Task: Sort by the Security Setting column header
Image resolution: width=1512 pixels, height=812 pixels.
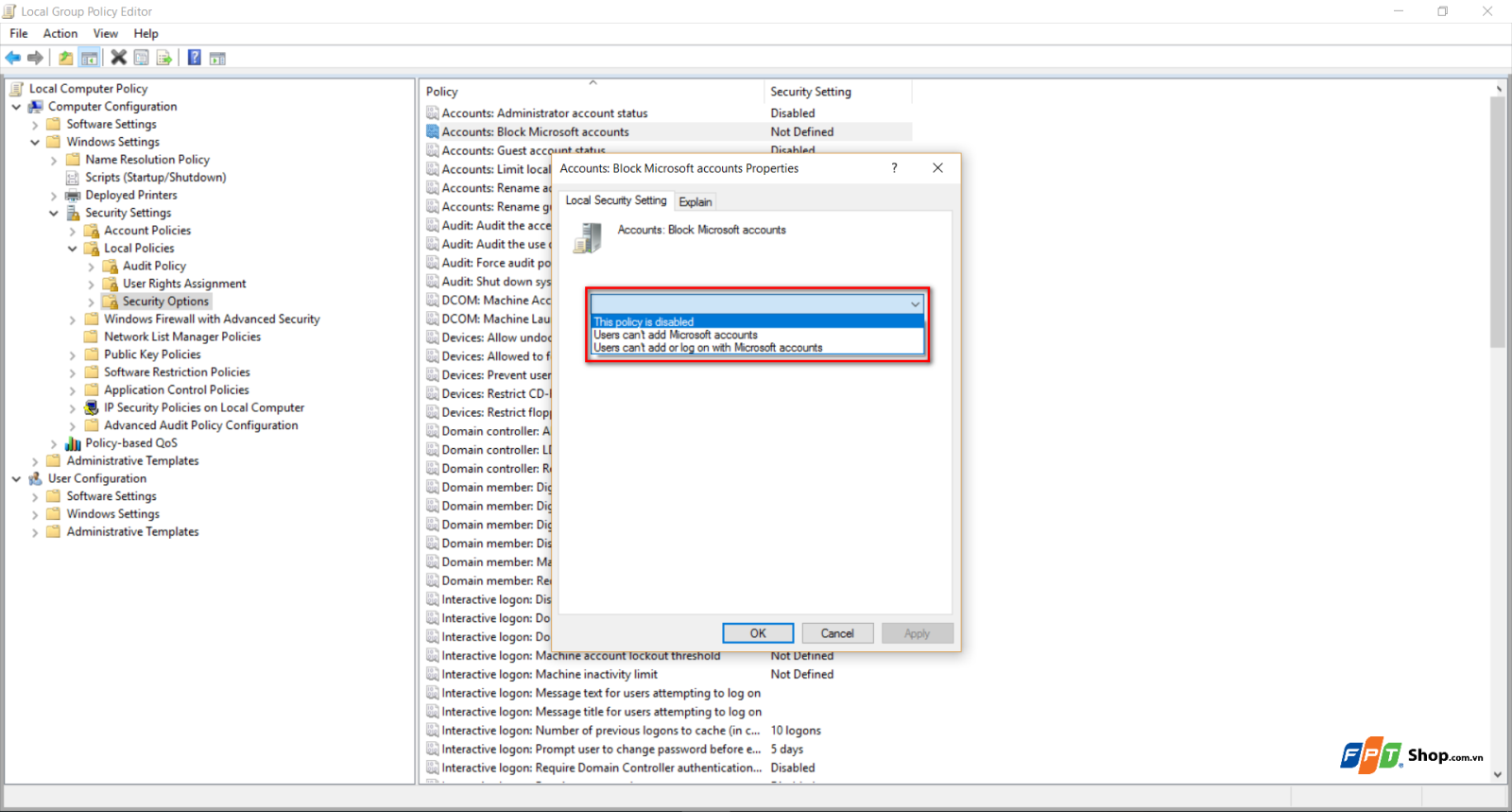Action: coord(838,92)
